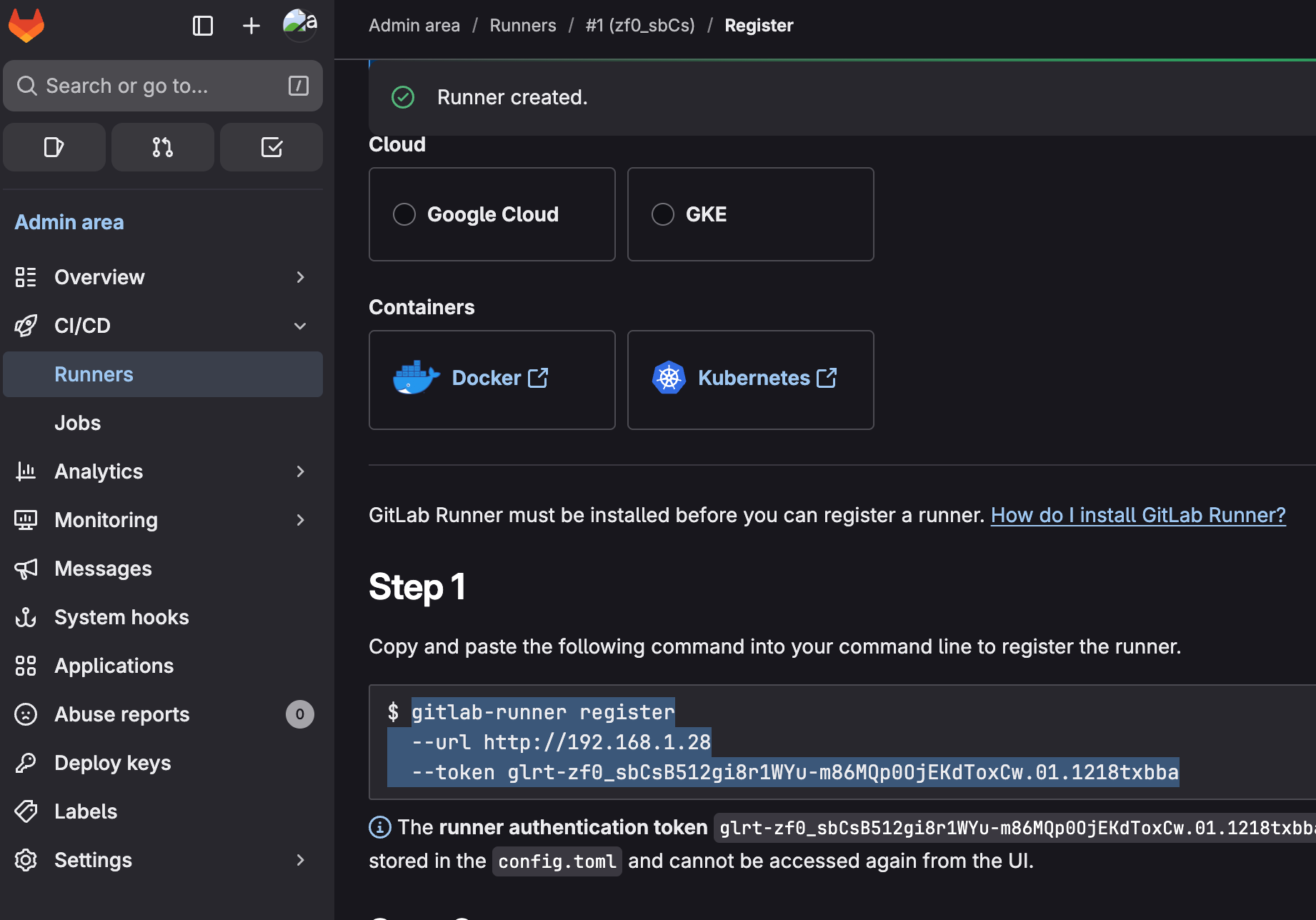Open How do I install GitLab Runner link
Viewport: 1316px width, 920px height.
[x=1138, y=515]
